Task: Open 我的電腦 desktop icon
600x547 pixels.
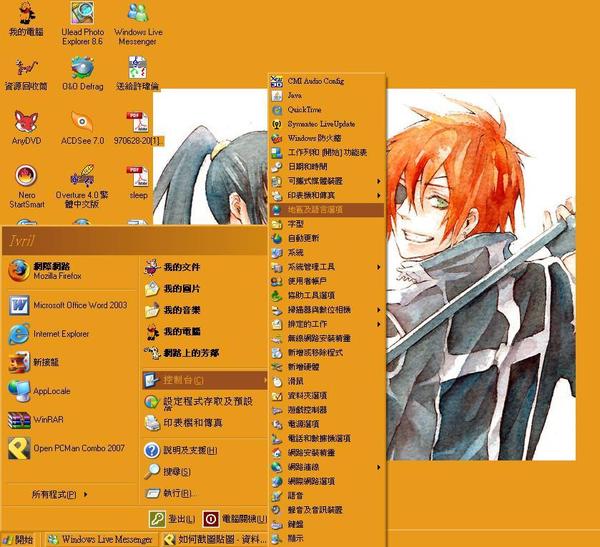Action: pyautogui.click(x=26, y=19)
